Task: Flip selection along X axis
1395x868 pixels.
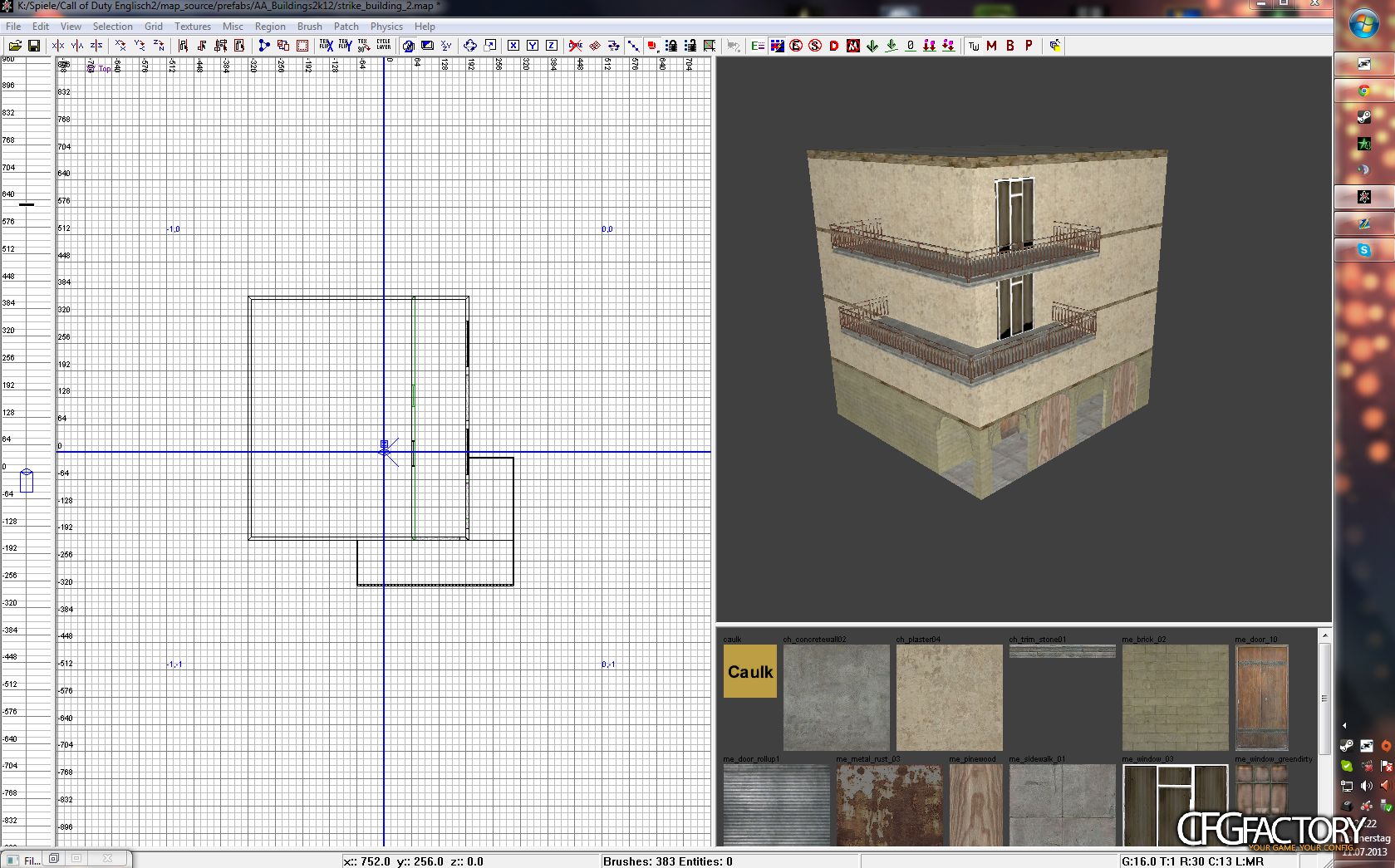Action: click(58, 46)
